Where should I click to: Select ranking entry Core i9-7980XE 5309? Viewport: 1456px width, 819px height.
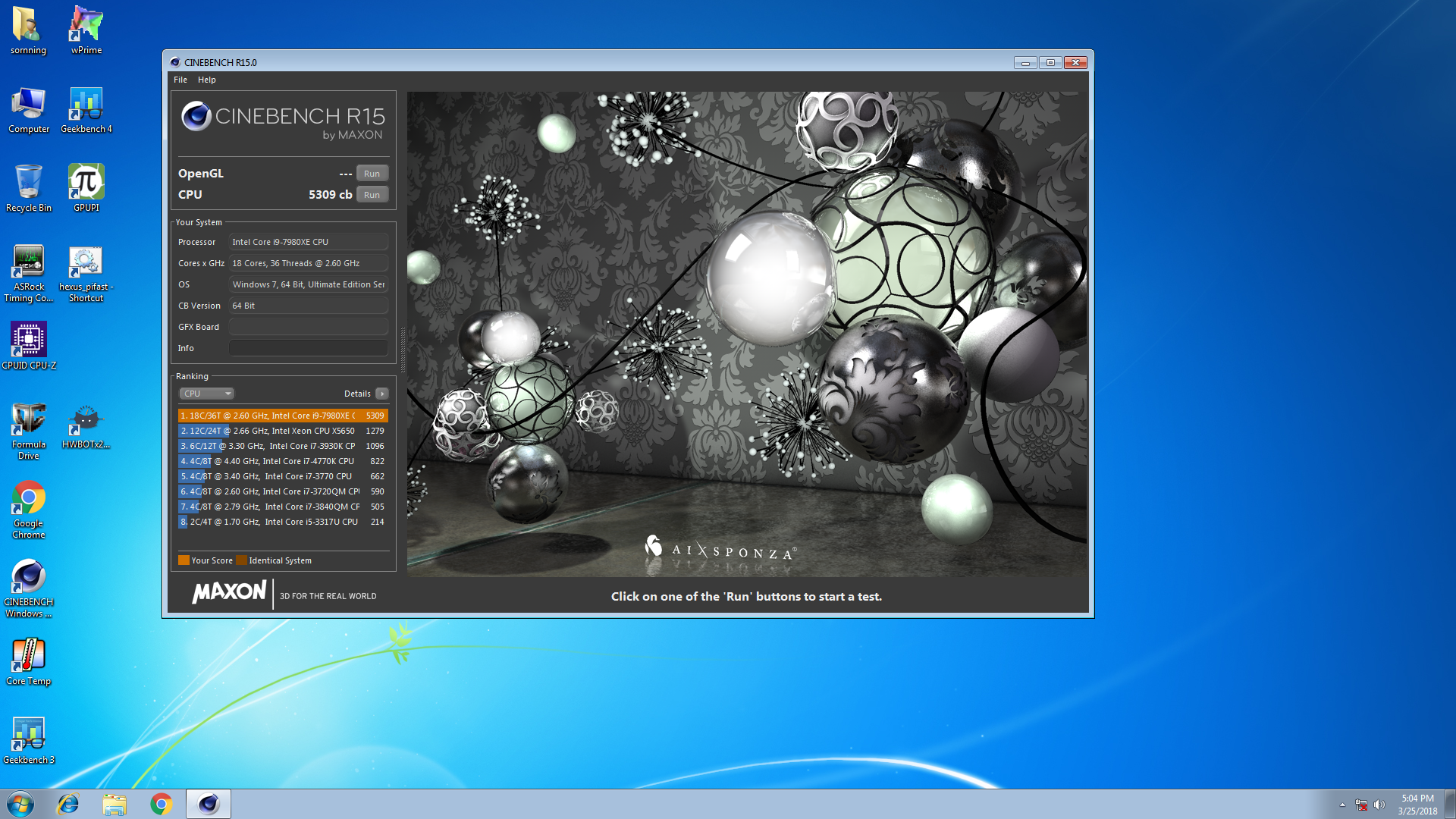click(x=283, y=416)
